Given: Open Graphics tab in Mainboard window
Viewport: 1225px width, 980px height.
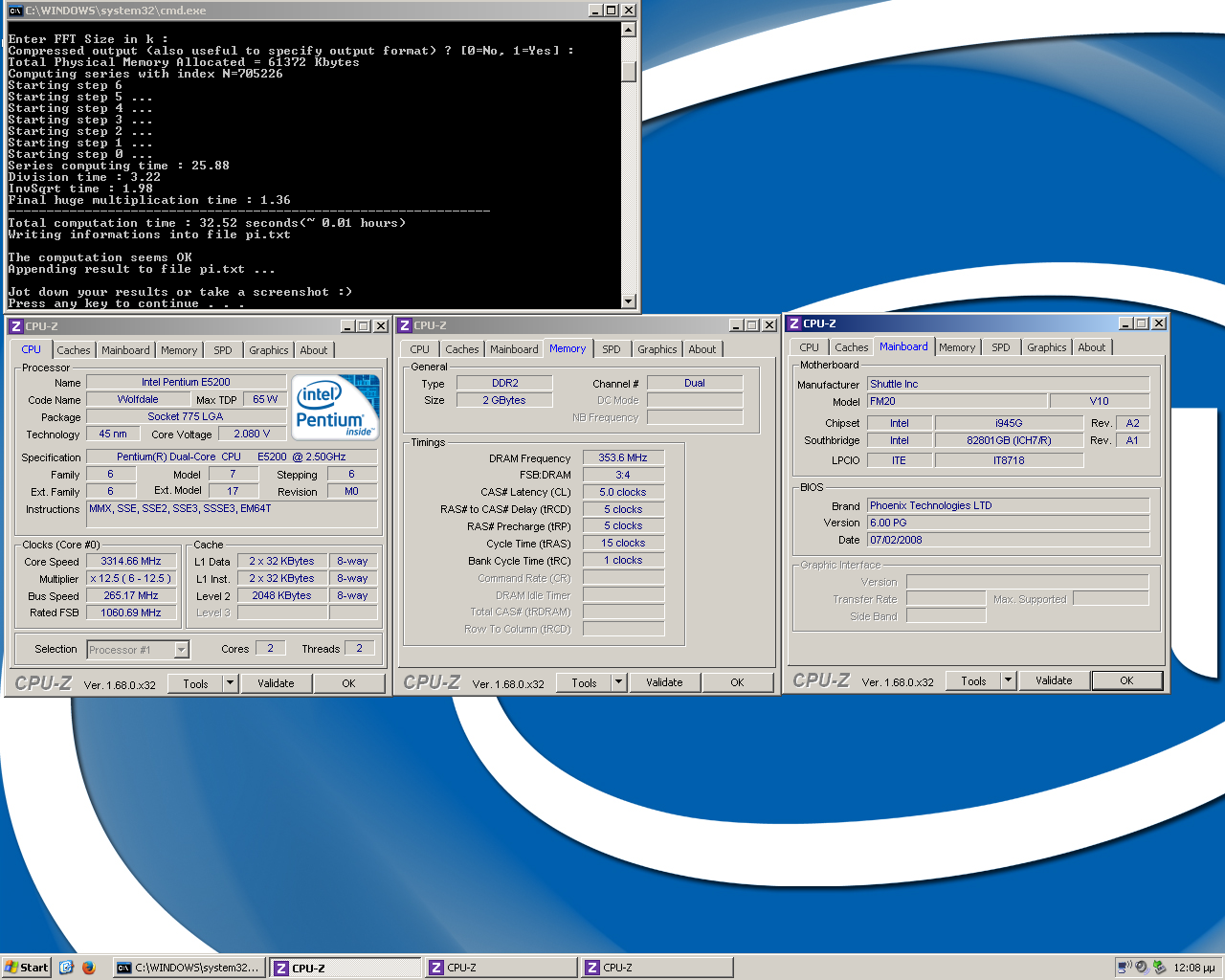Looking at the screenshot, I should [1047, 347].
